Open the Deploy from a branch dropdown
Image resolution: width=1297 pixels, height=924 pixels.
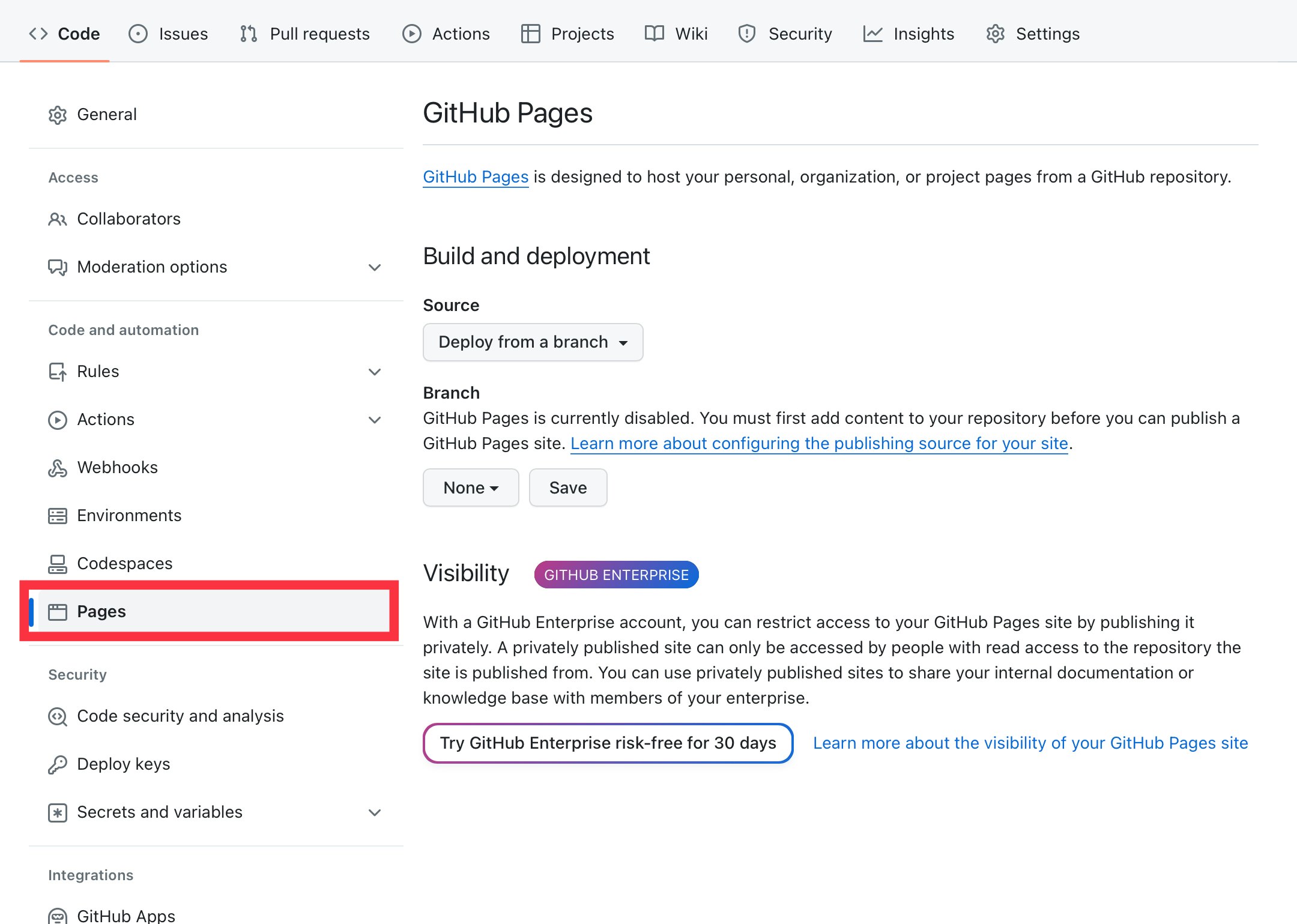click(533, 342)
